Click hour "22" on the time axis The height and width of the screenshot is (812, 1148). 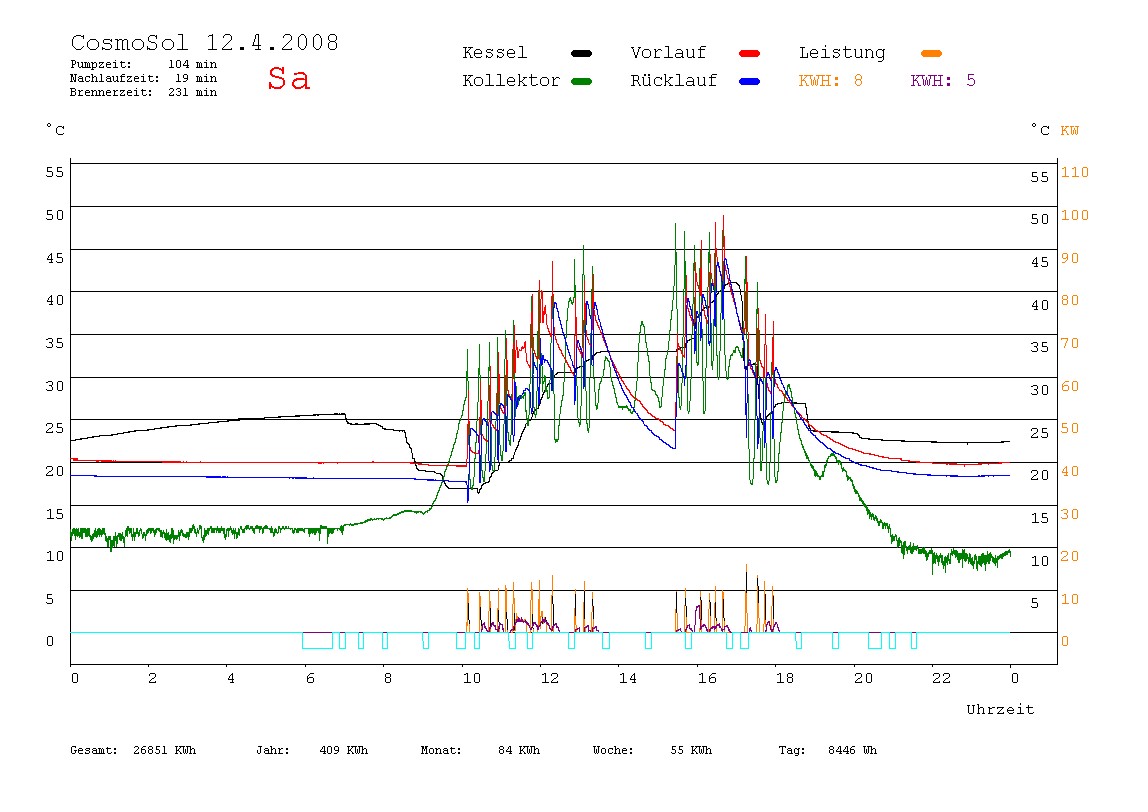tap(942, 679)
